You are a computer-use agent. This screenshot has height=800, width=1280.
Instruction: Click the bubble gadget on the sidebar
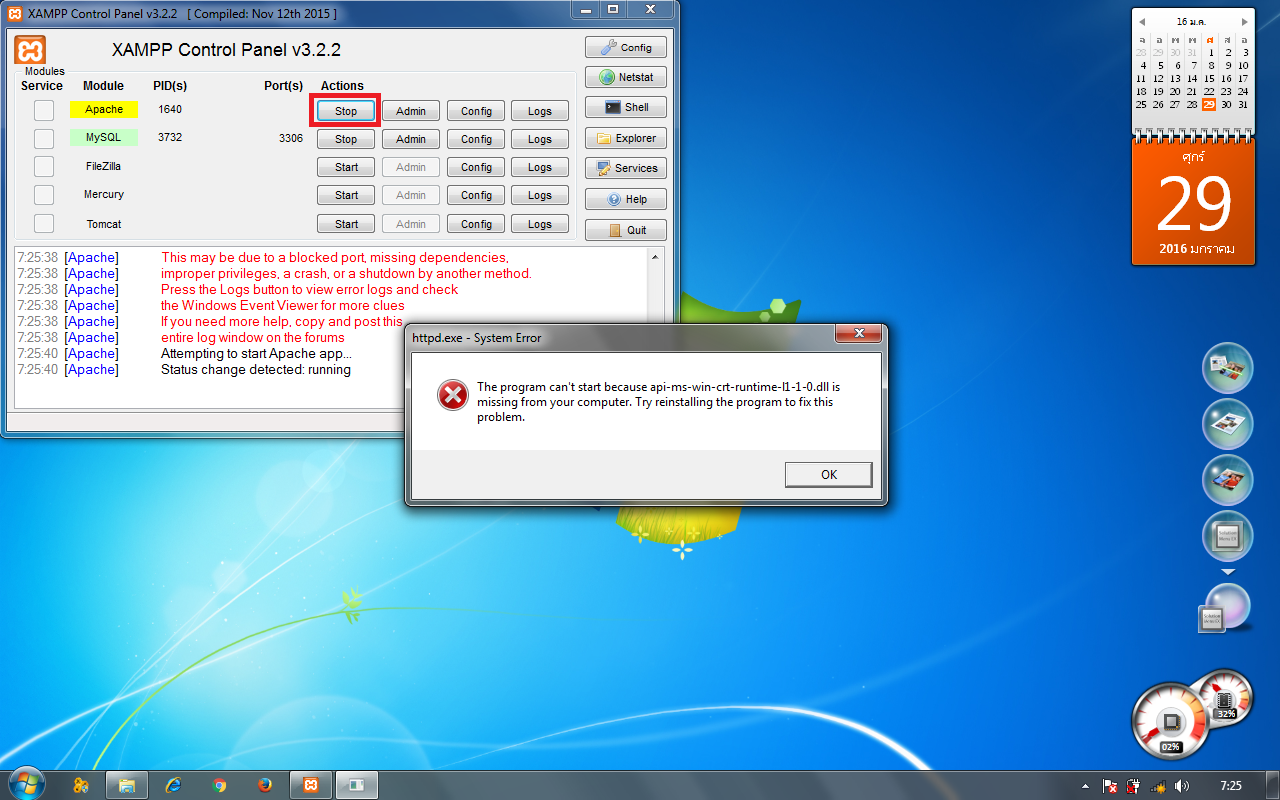pyautogui.click(x=1225, y=608)
